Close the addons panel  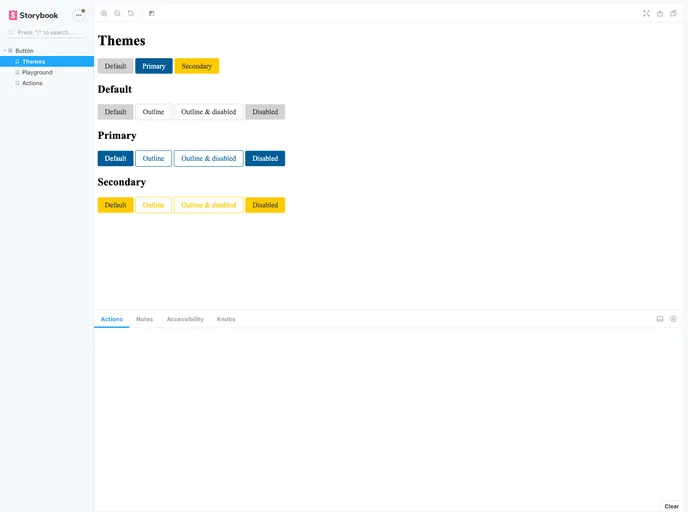pos(673,319)
